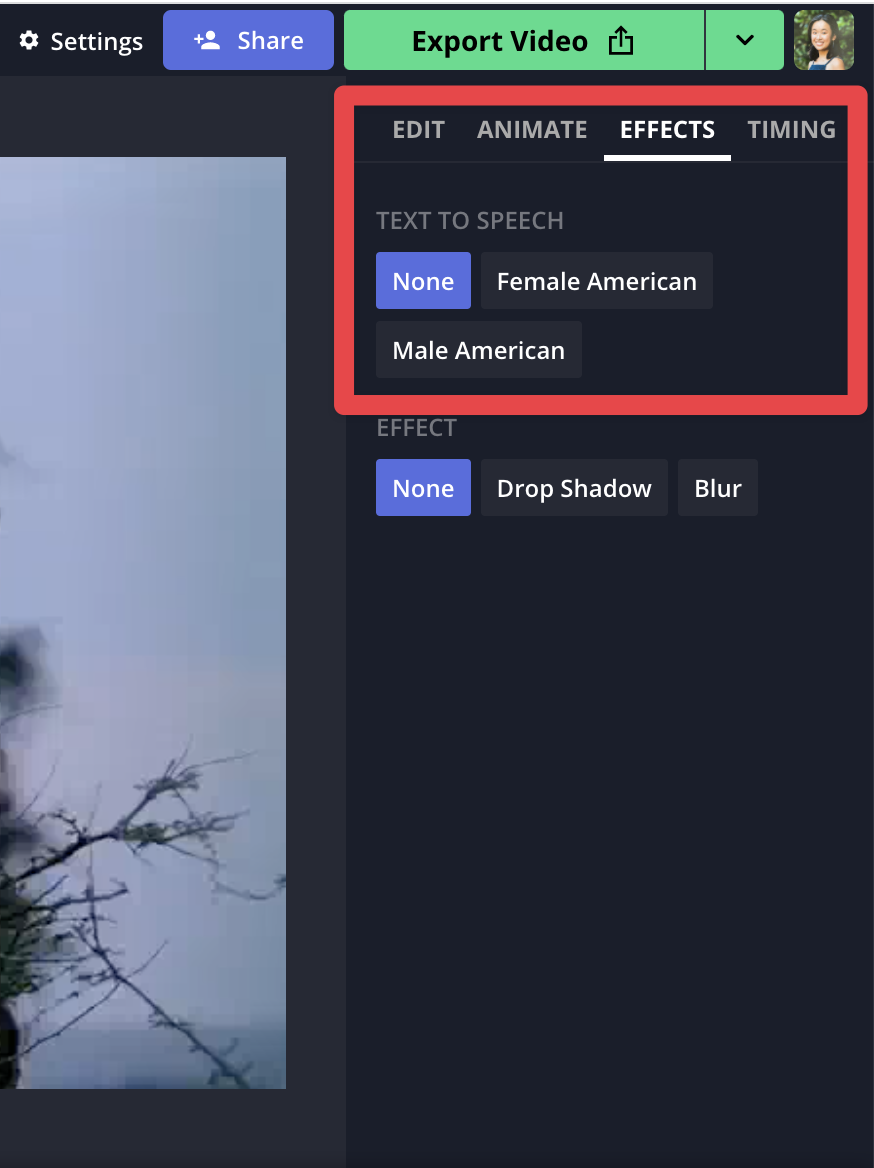Open Settings via the gear icon
Image resolution: width=874 pixels, height=1168 pixels.
coord(29,40)
